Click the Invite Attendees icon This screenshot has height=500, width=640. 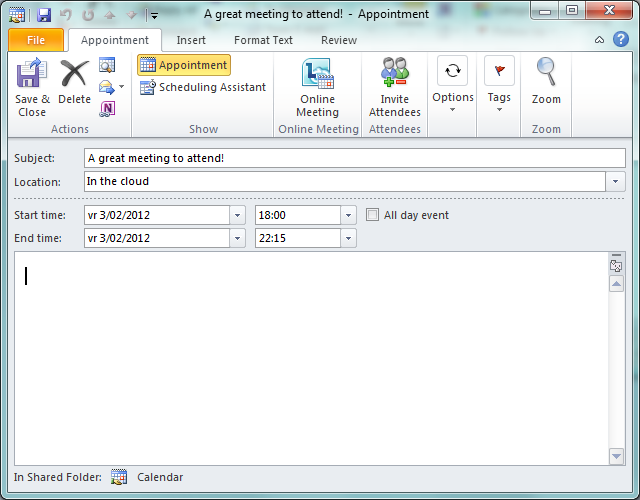[x=394, y=75]
